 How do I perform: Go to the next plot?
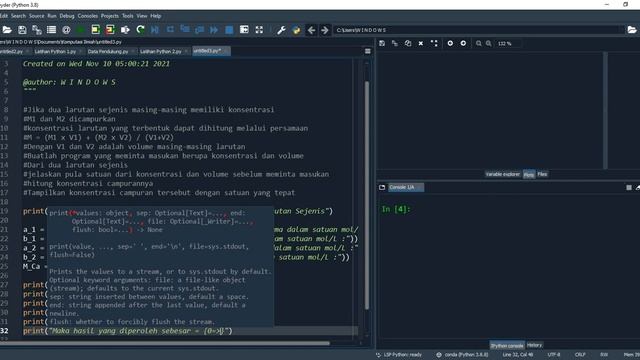tap(463, 43)
